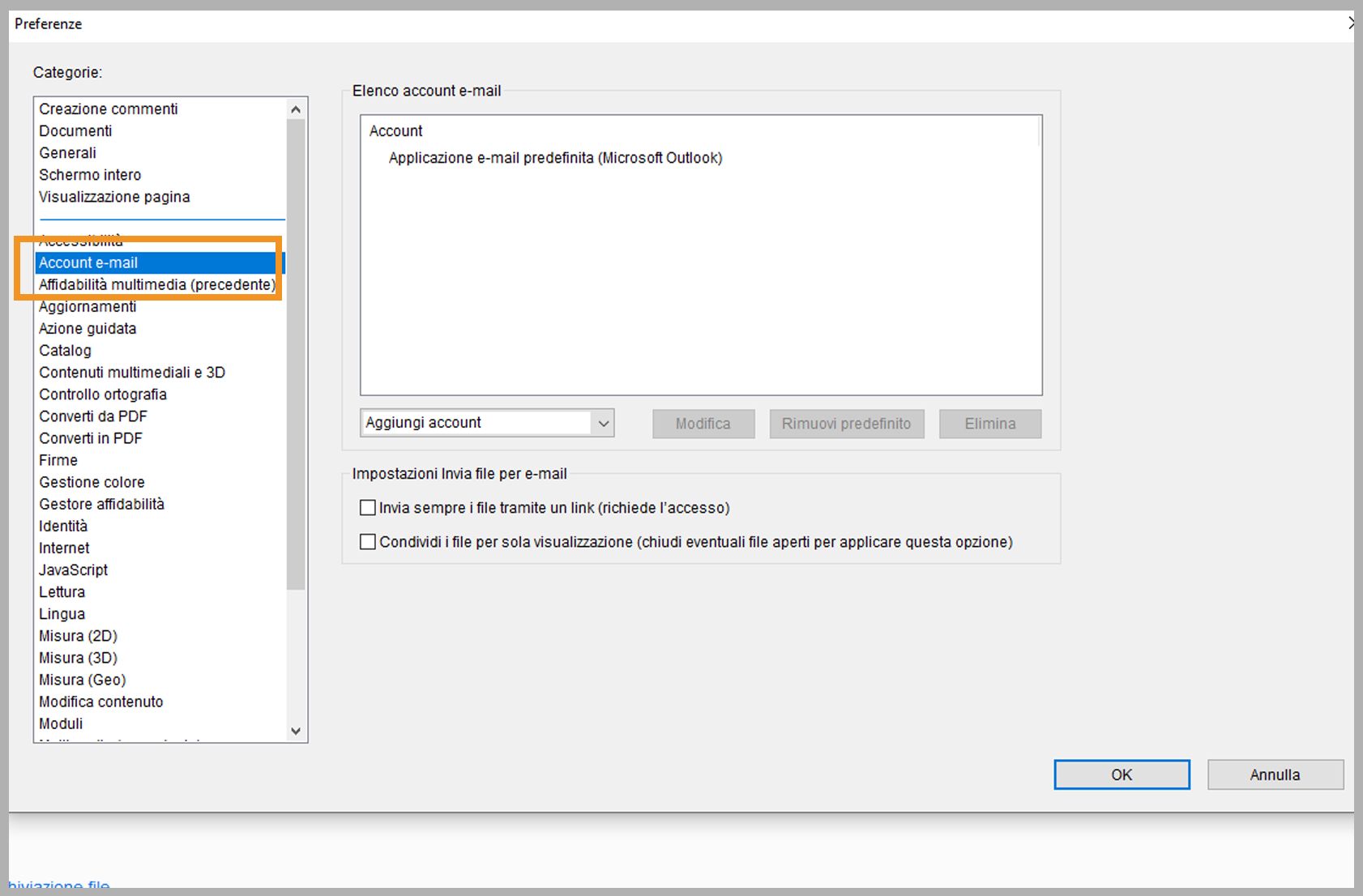Dismiss the dialog with Annulla

click(x=1275, y=774)
